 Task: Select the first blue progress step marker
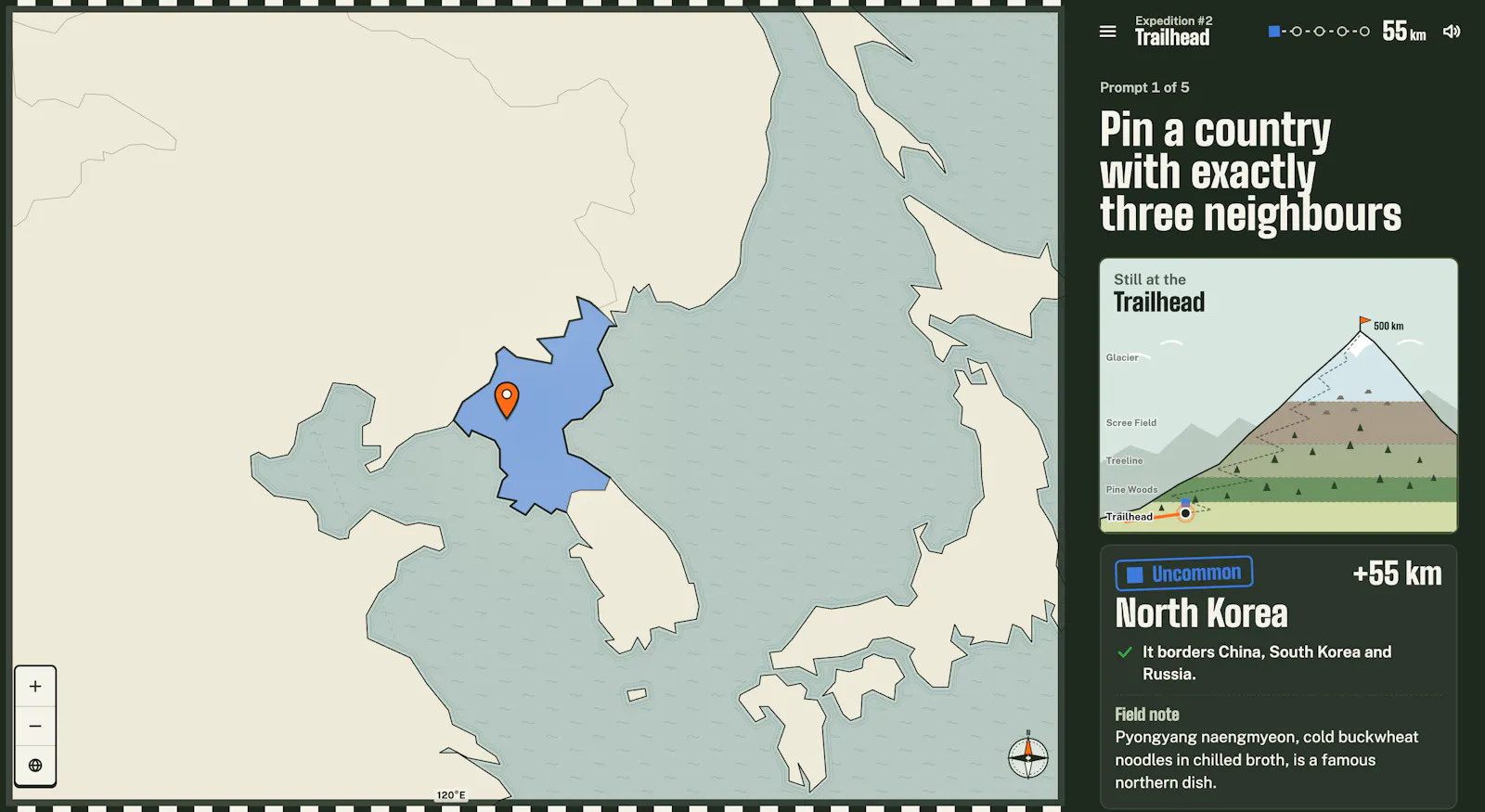1274,32
